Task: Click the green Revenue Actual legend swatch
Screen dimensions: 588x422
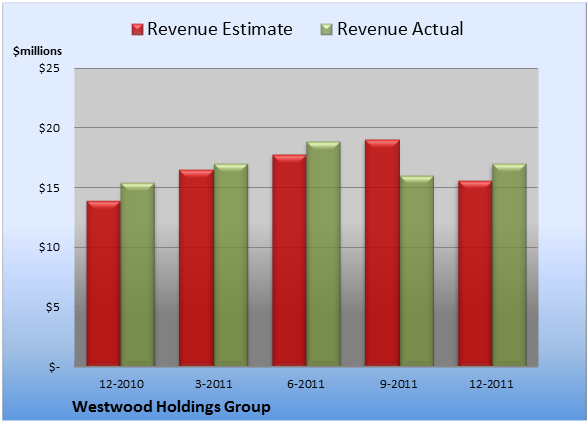Action: coord(327,30)
